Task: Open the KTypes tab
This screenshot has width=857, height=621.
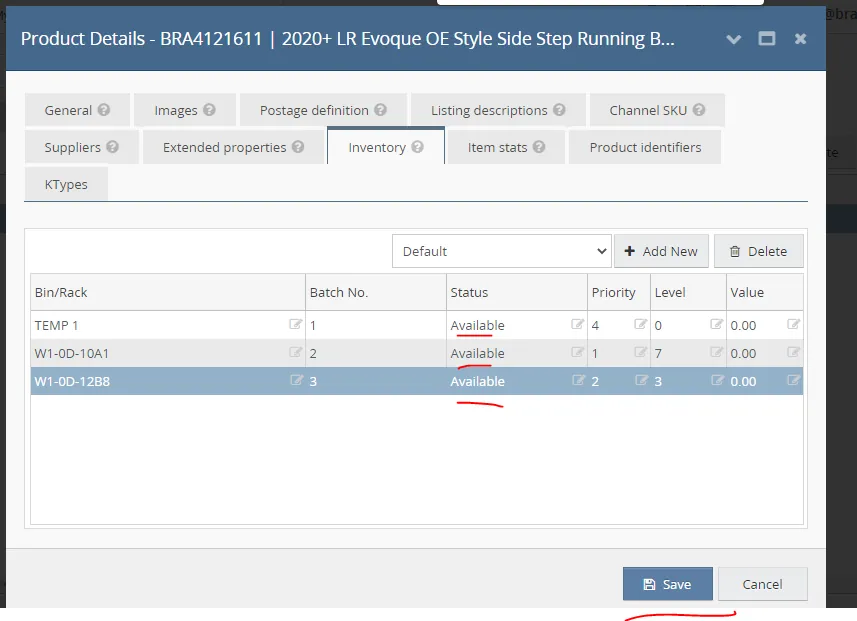Action: 66,184
